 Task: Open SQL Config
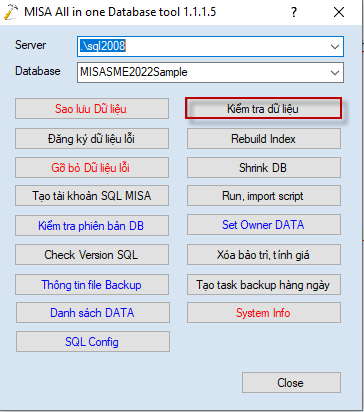[93, 341]
